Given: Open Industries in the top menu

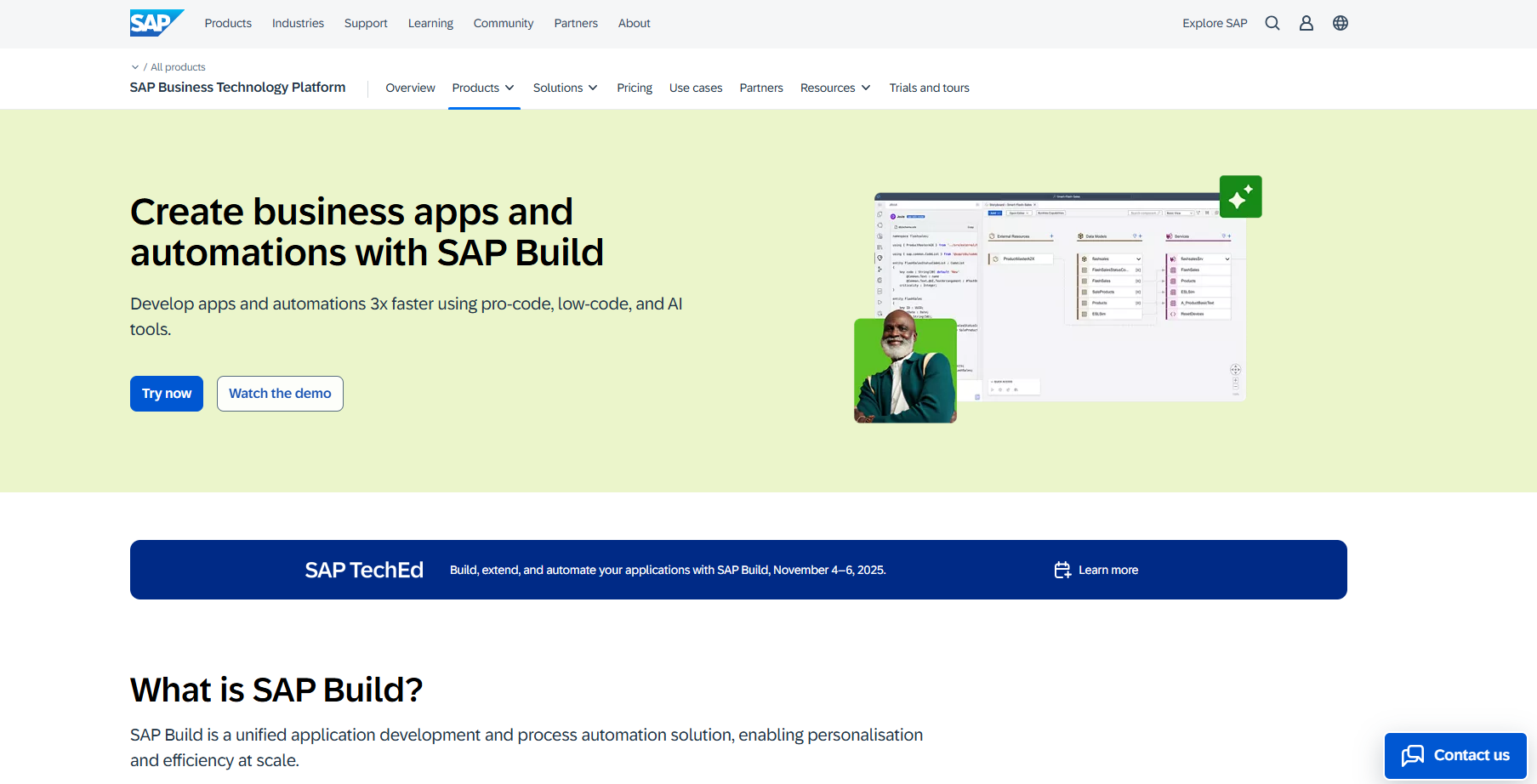Looking at the screenshot, I should [x=298, y=23].
